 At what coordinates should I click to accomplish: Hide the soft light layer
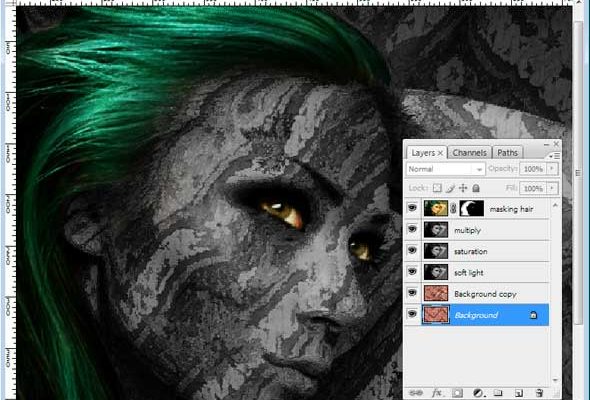click(412, 272)
